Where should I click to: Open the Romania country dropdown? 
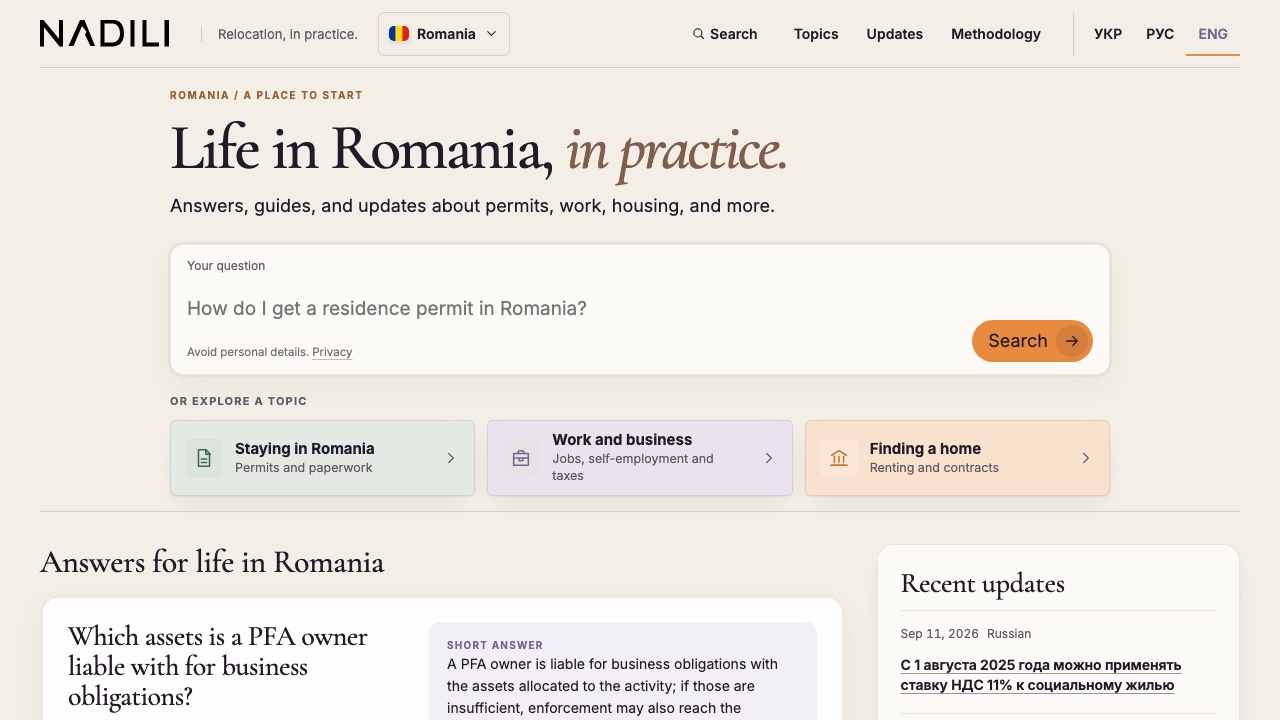tap(444, 34)
